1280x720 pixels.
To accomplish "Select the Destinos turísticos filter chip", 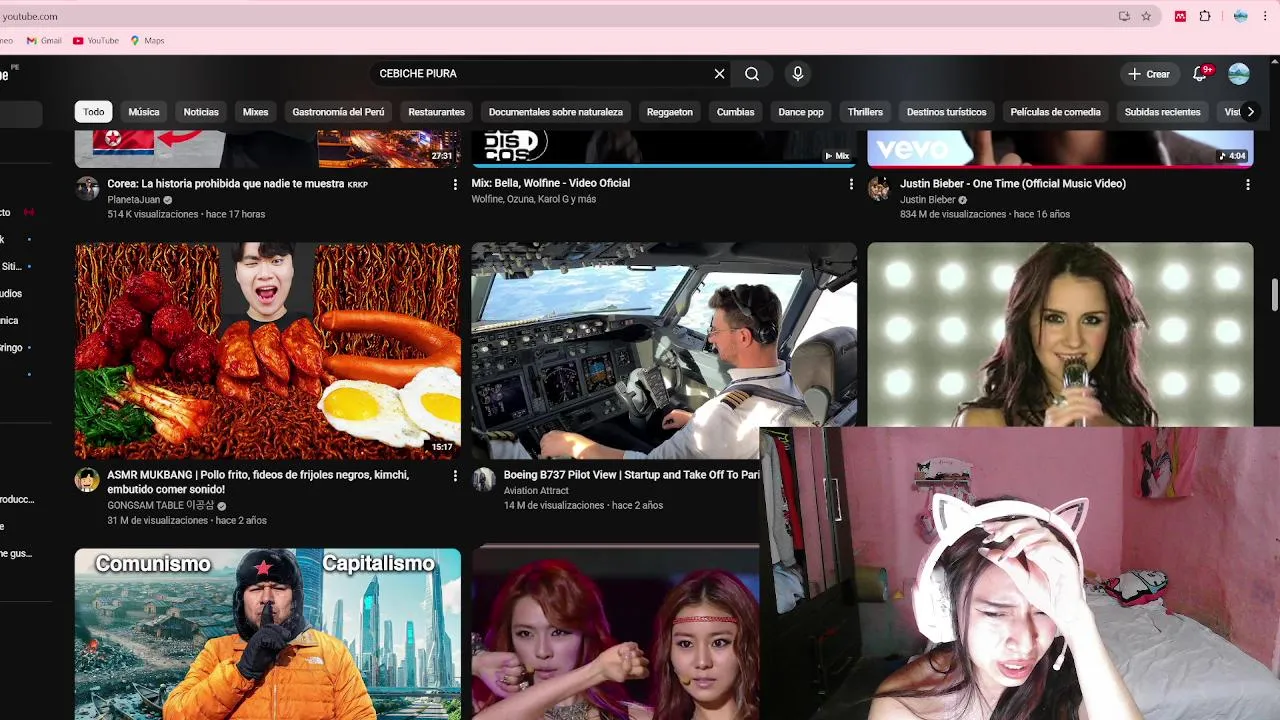I will click(x=946, y=112).
